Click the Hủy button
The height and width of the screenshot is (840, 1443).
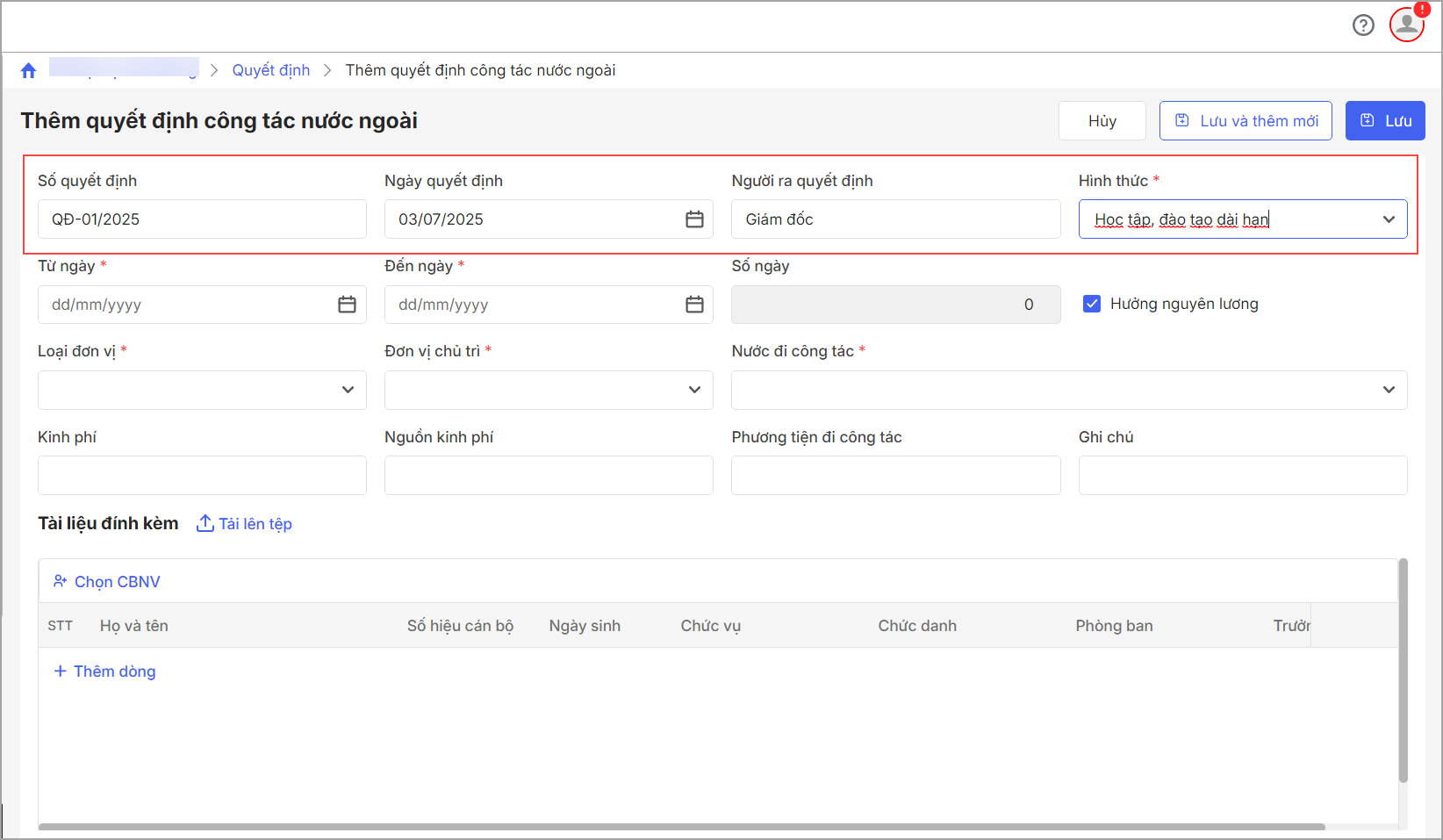point(1102,121)
